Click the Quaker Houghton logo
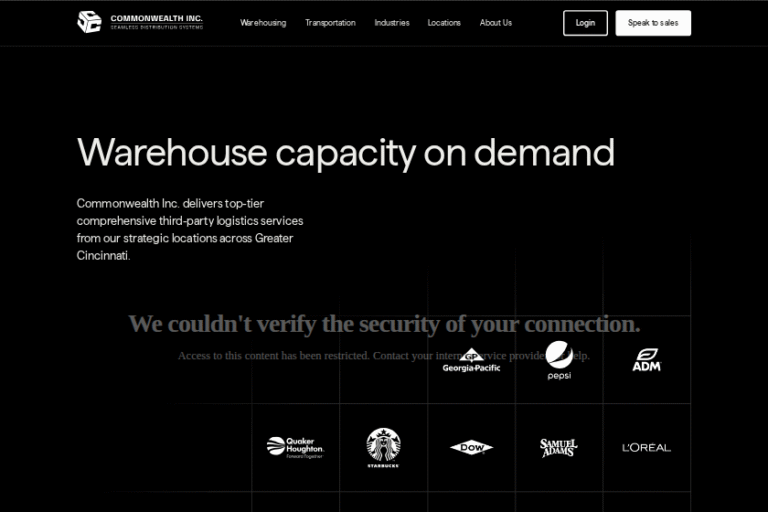The image size is (768, 512). (295, 447)
